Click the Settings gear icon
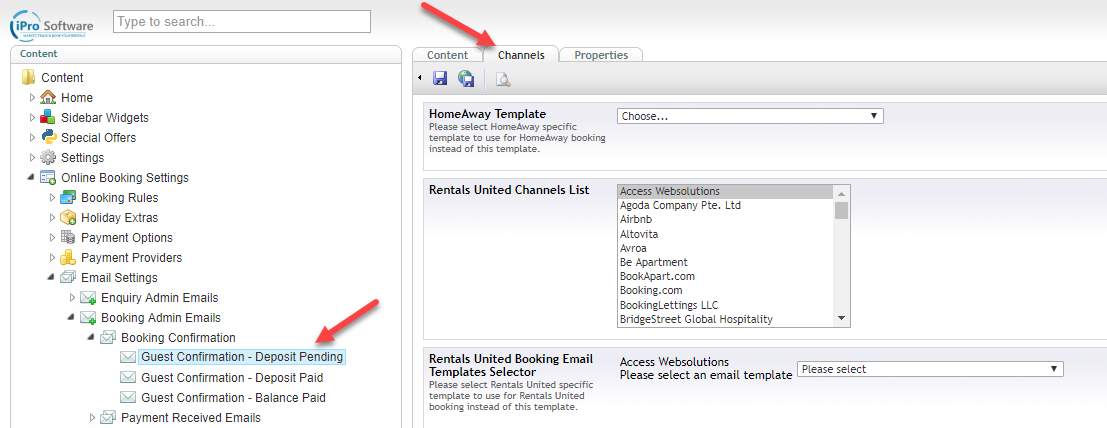 coord(47,157)
